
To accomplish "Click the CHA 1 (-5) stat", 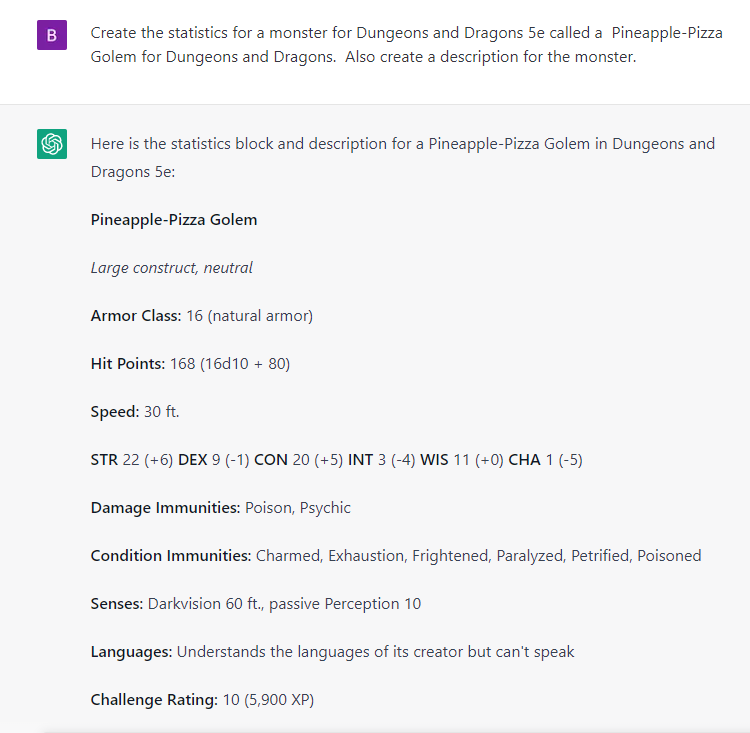I will pos(545,460).
